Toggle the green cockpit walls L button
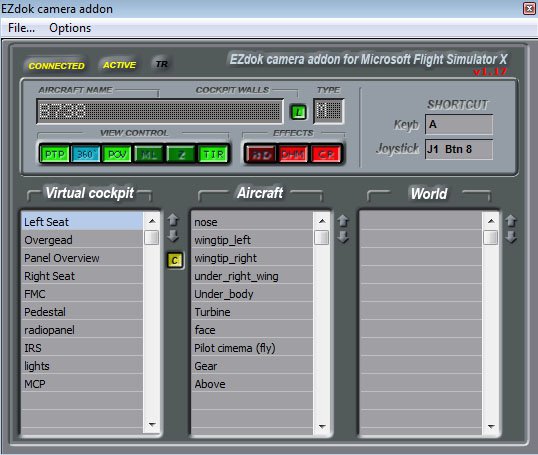This screenshot has width=538, height=455. 299,112
